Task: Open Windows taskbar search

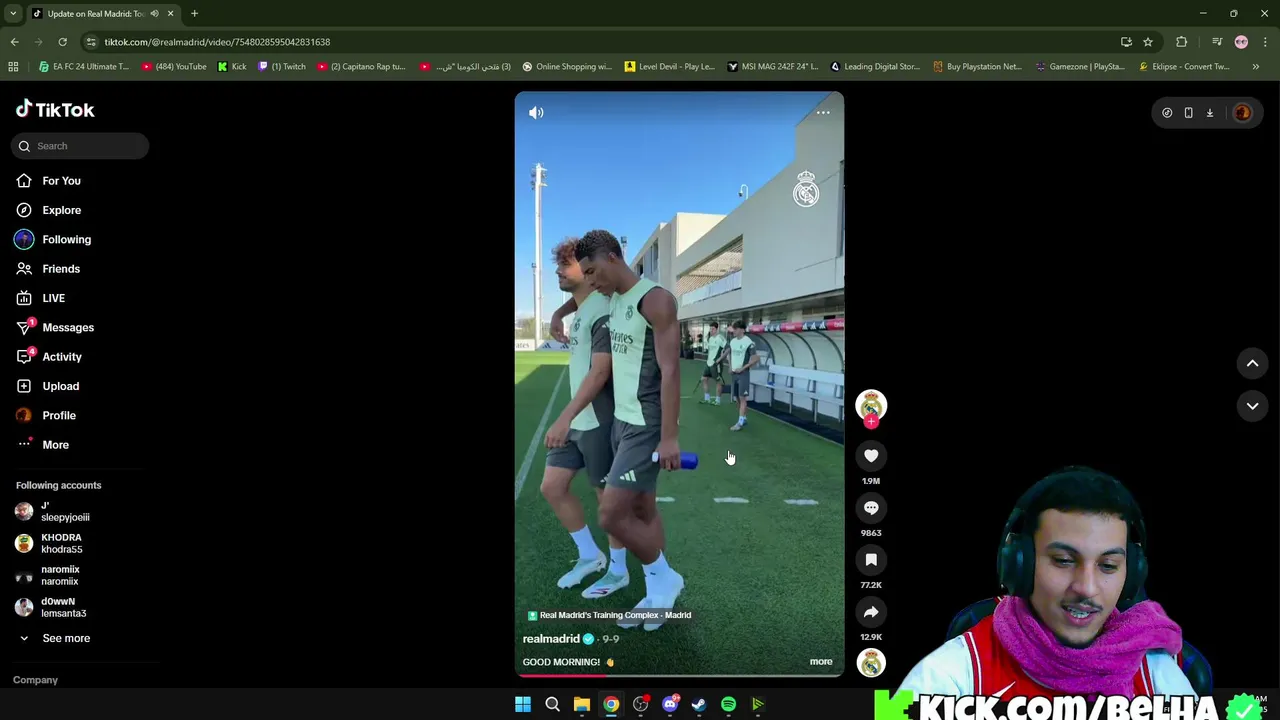Action: pos(552,705)
